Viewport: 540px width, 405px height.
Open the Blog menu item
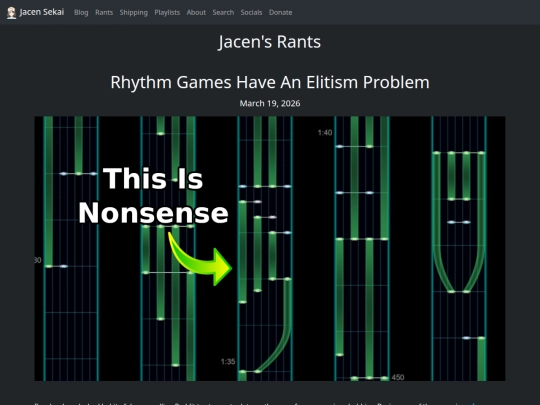coord(81,12)
